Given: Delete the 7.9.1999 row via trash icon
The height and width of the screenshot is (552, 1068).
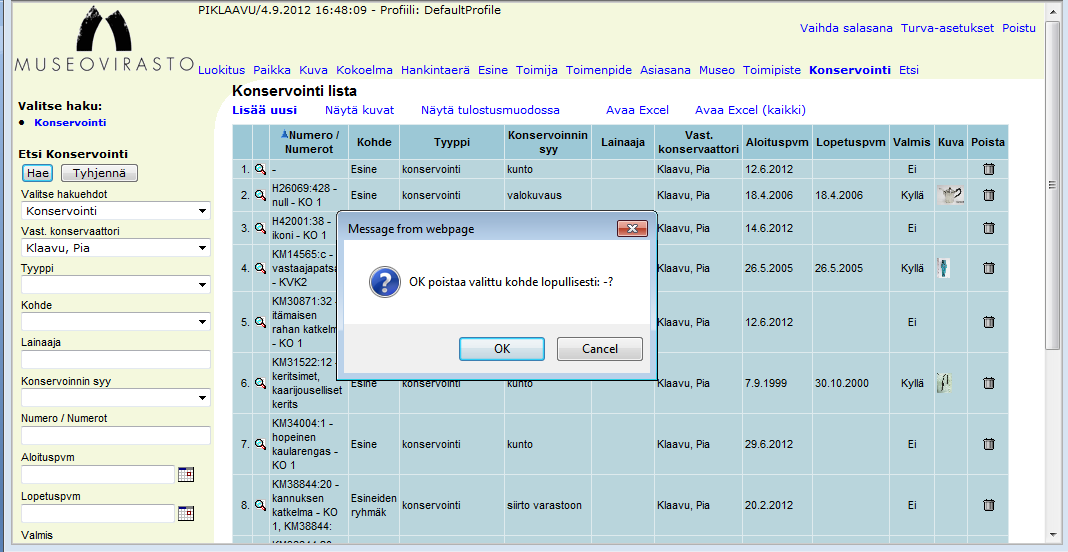Looking at the screenshot, I should point(989,383).
